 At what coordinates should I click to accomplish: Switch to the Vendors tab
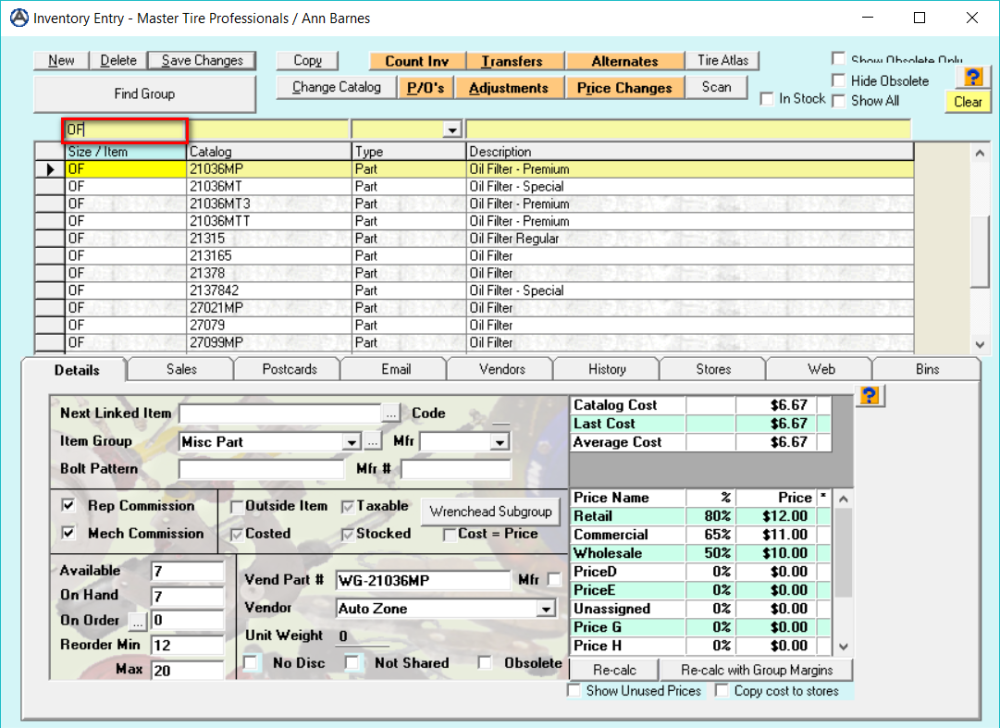point(500,368)
